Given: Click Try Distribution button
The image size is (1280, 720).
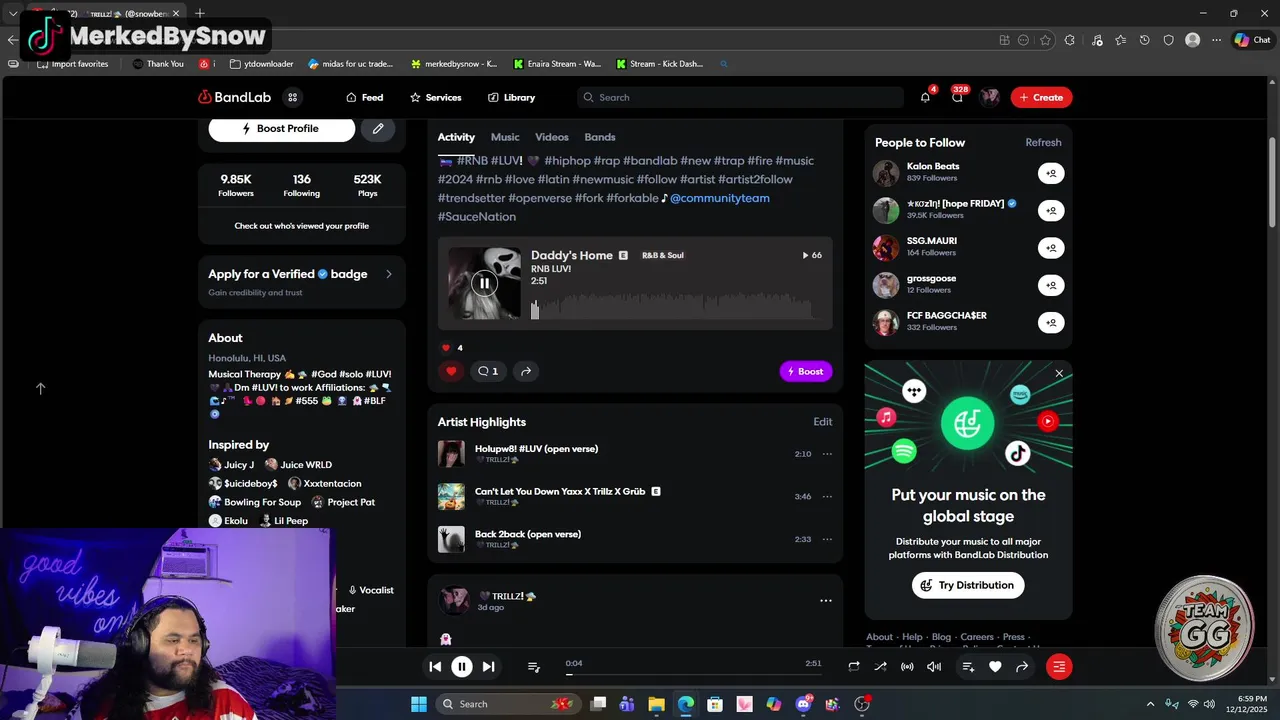Looking at the screenshot, I should pos(968,585).
